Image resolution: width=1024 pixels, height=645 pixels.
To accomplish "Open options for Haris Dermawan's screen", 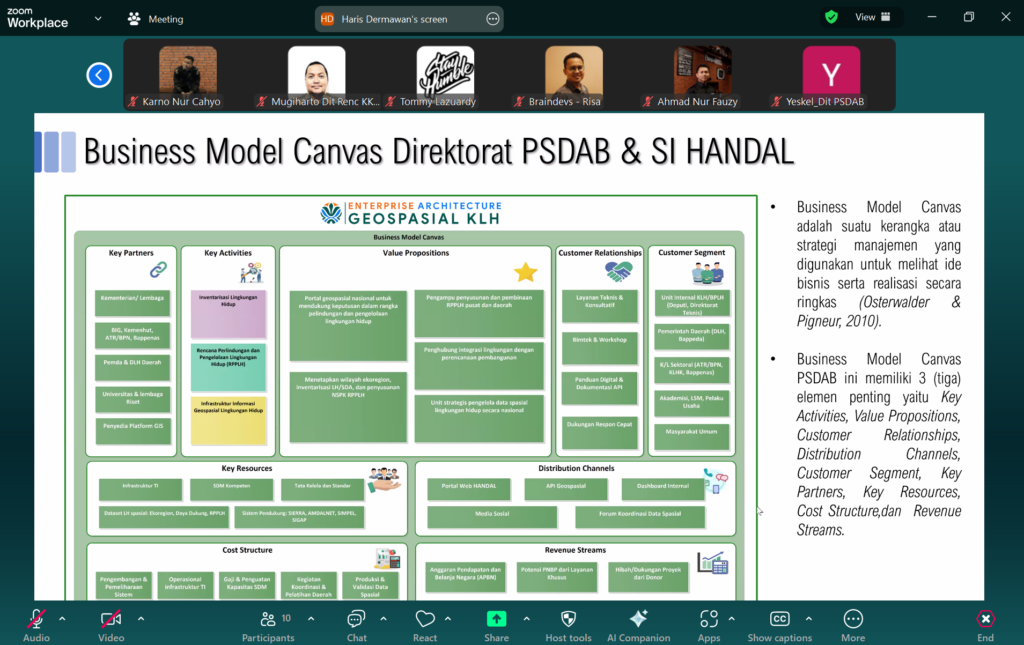I will pos(492,18).
